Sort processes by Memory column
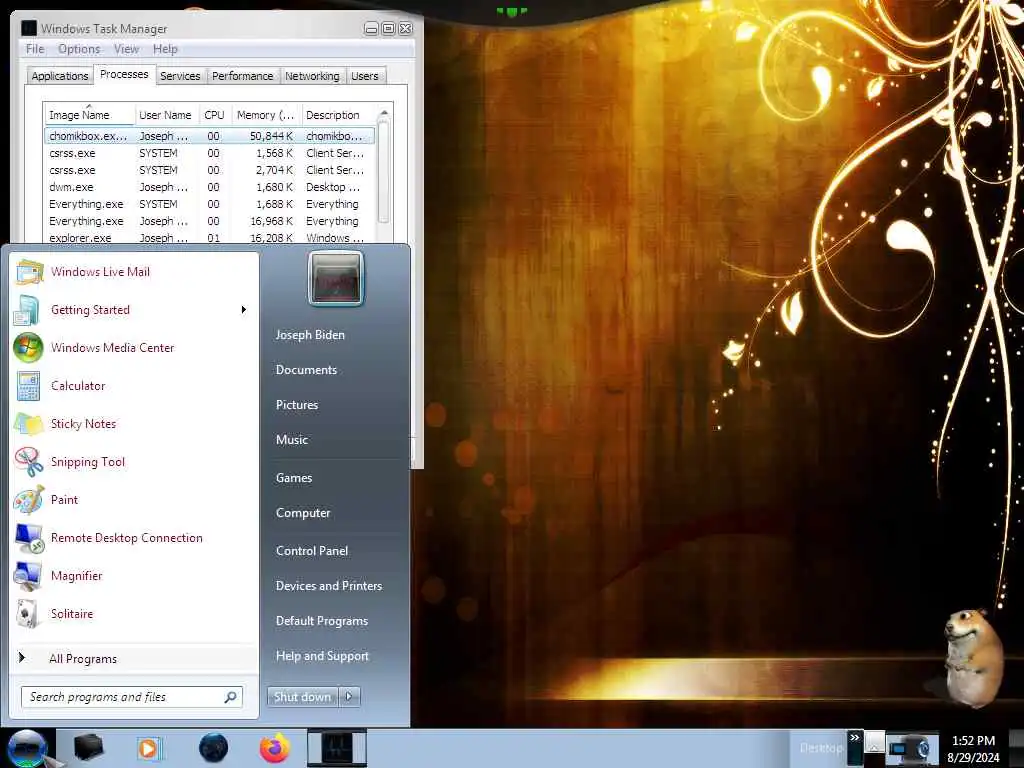 coord(265,115)
